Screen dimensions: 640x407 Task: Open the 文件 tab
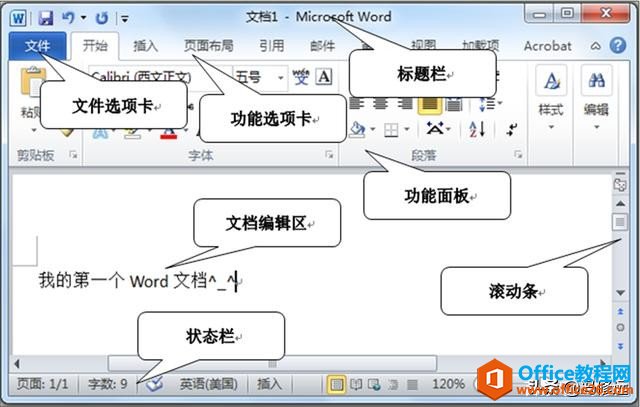tap(37, 46)
